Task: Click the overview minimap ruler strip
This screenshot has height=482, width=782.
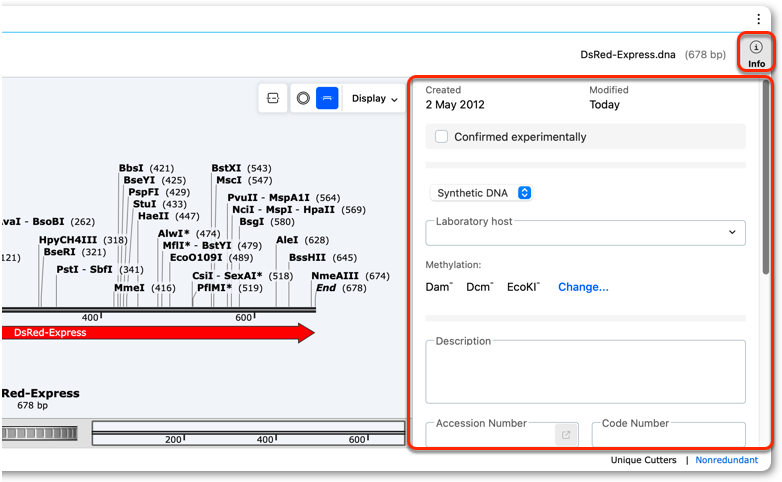Action: click(x=248, y=433)
